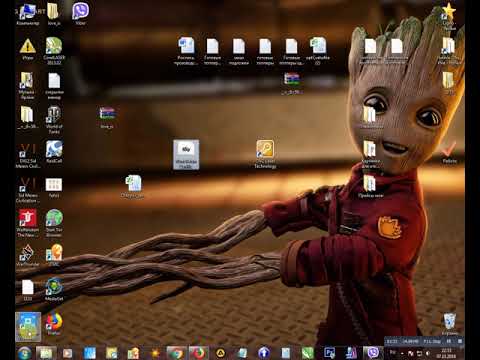The height and width of the screenshot is (360, 480).
Task: Launch Viber from the desktop shortcut
Action: click(80, 13)
